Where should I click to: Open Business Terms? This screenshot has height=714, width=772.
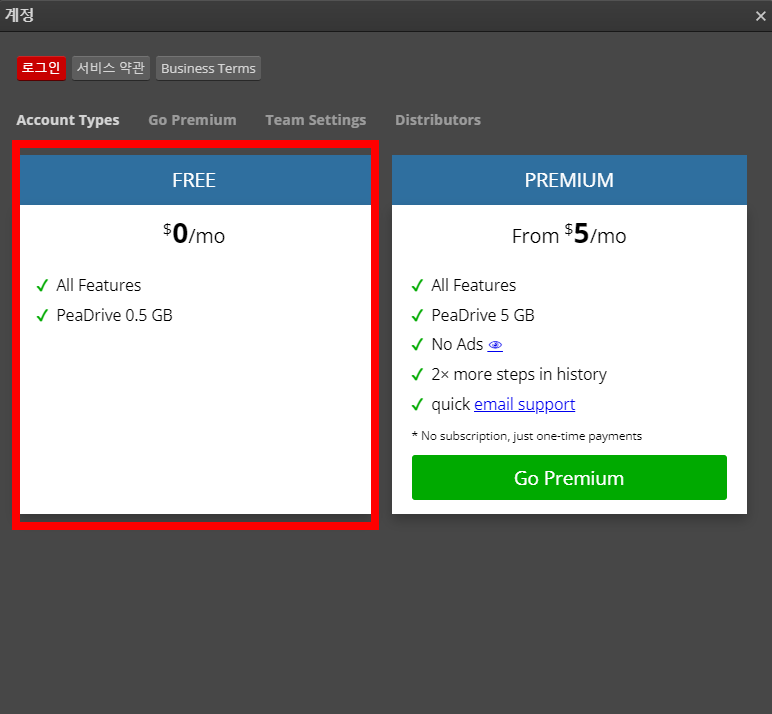[x=208, y=68]
